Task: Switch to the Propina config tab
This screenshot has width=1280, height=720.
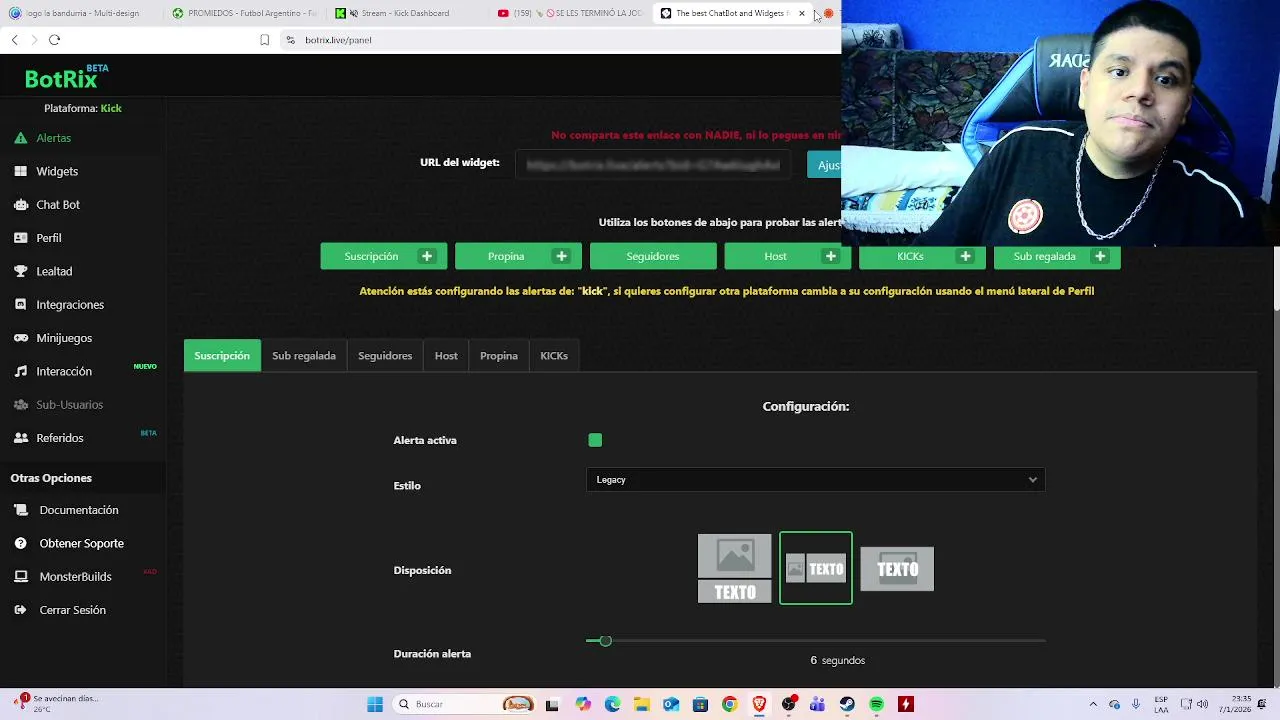Action: (499, 356)
